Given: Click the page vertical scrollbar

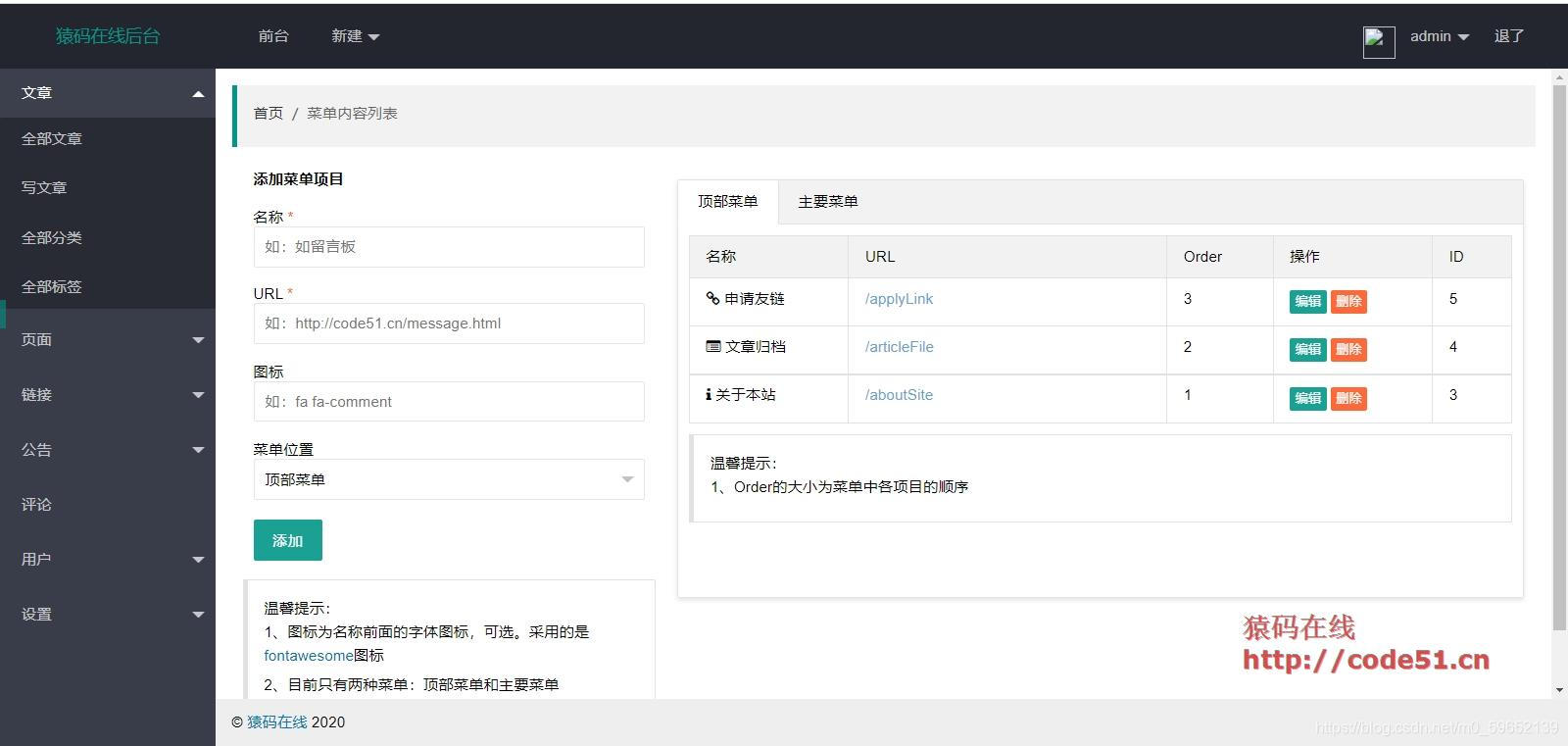Looking at the screenshot, I should coord(1559,358).
